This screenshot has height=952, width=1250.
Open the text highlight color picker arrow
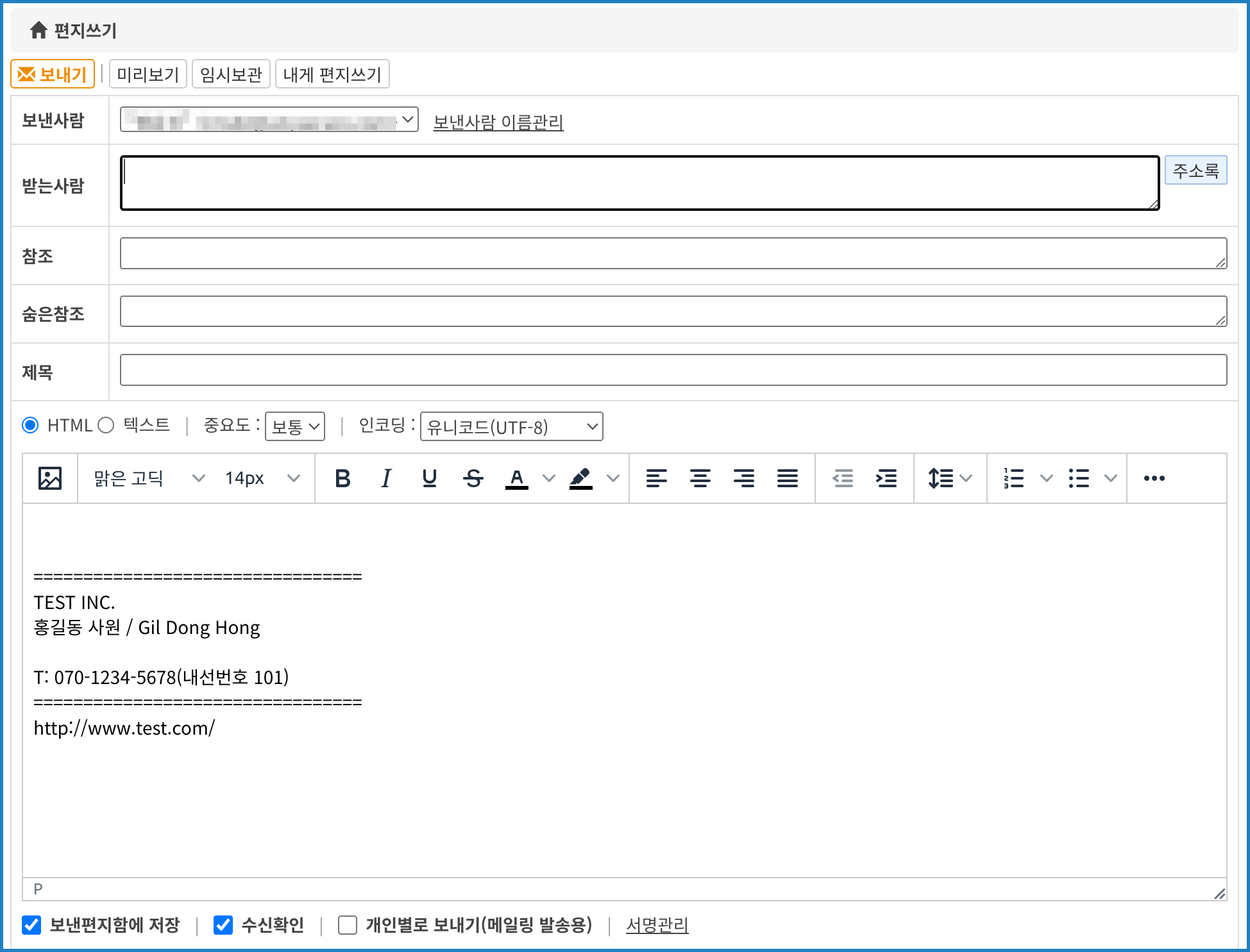click(613, 478)
